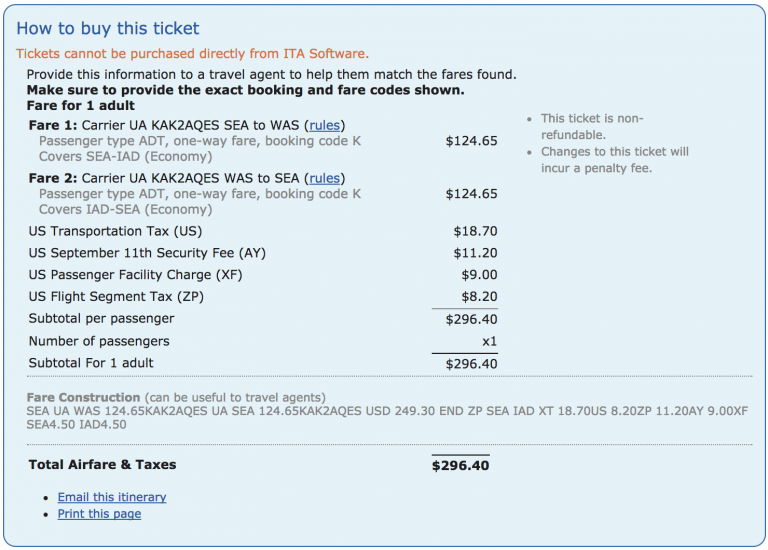Click the Print this page link
The width and height of the screenshot is (768, 550).
pos(99,514)
